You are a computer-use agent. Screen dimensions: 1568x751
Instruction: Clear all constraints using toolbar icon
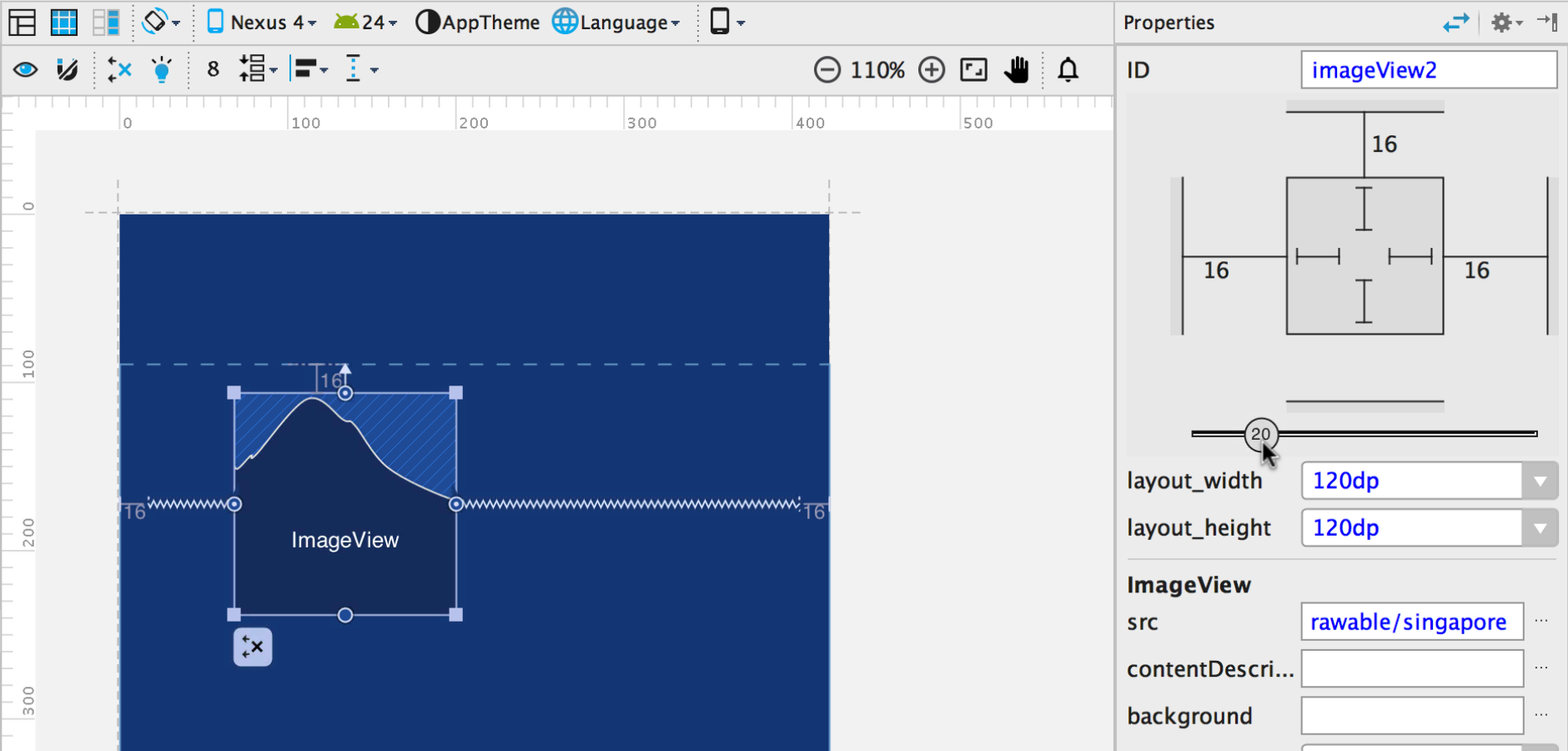119,70
